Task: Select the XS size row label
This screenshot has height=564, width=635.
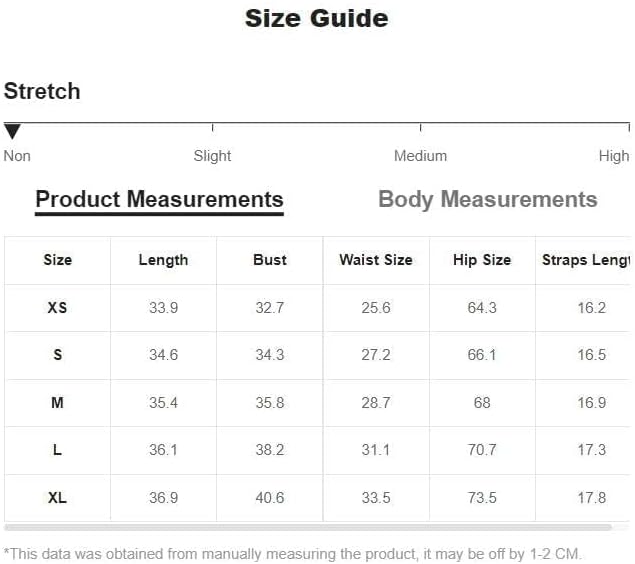Action: pyautogui.click(x=57, y=308)
